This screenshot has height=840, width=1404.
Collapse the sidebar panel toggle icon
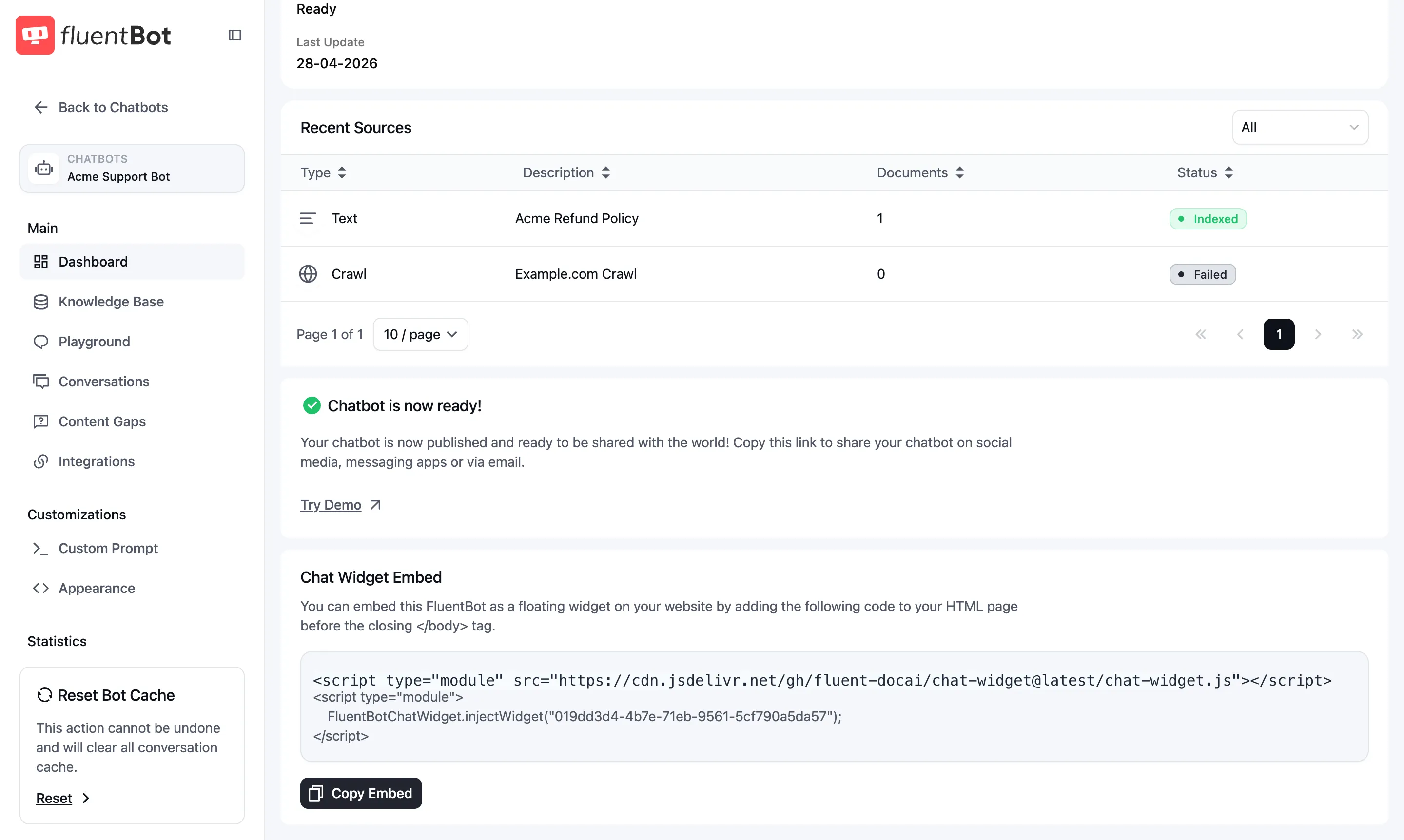click(x=234, y=35)
